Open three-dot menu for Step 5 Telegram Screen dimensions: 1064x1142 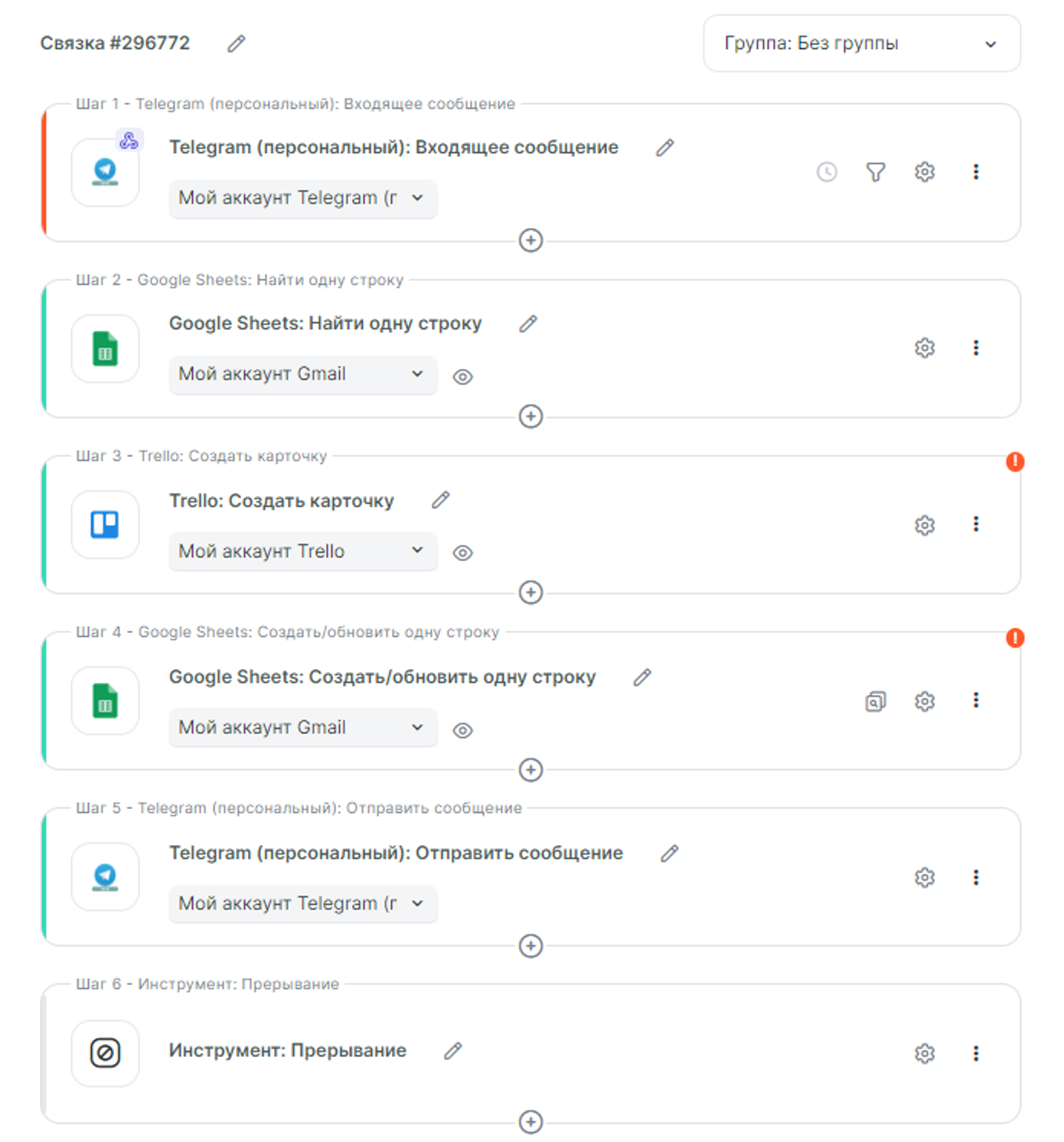click(976, 877)
